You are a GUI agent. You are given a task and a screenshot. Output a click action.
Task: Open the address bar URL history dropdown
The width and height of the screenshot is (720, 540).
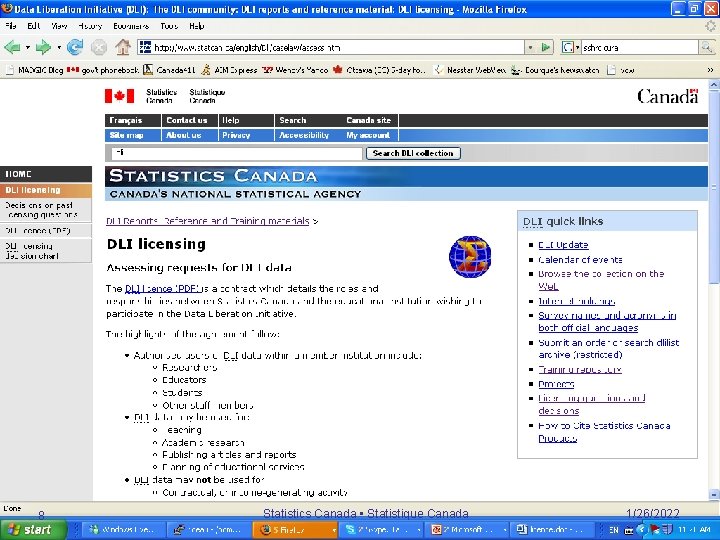[x=531, y=47]
